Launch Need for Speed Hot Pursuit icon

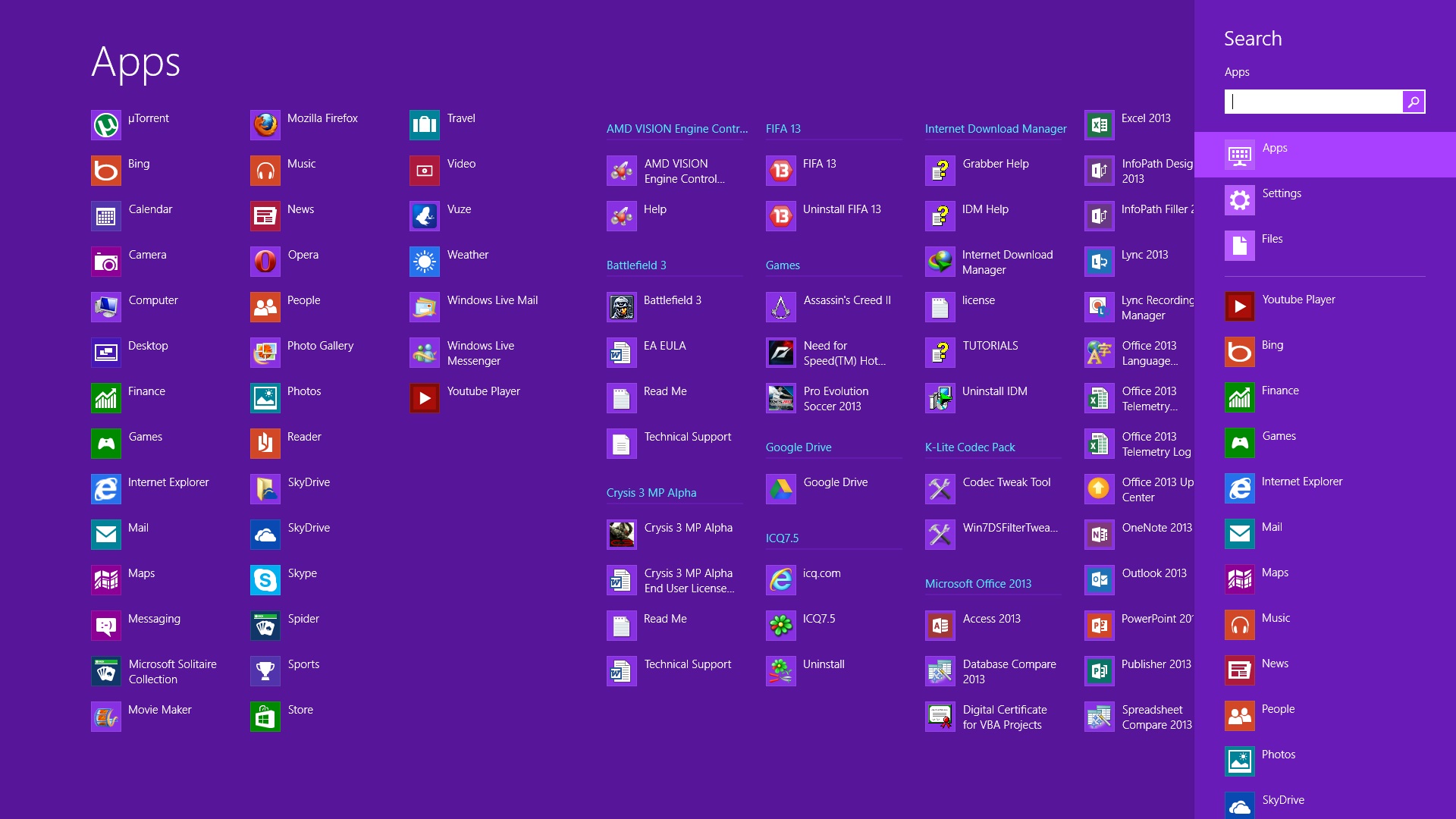point(781,353)
